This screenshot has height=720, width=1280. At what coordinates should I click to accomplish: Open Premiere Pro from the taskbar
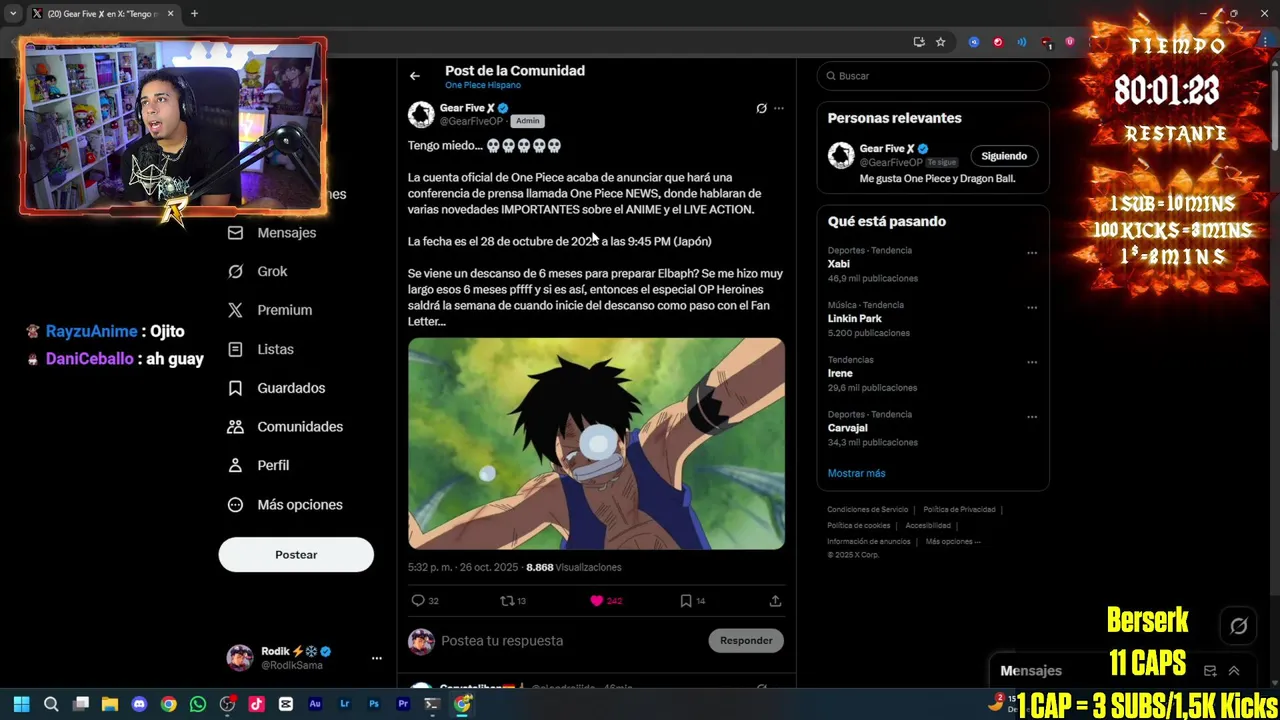pos(403,704)
